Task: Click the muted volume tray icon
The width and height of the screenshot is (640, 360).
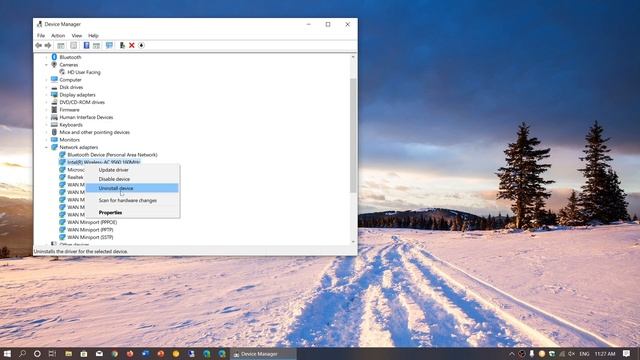Action: coord(572,353)
